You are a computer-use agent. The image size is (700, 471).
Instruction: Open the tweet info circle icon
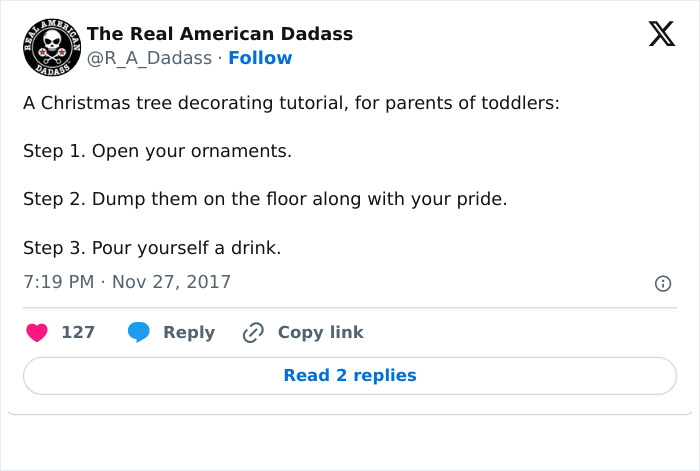coord(662,284)
